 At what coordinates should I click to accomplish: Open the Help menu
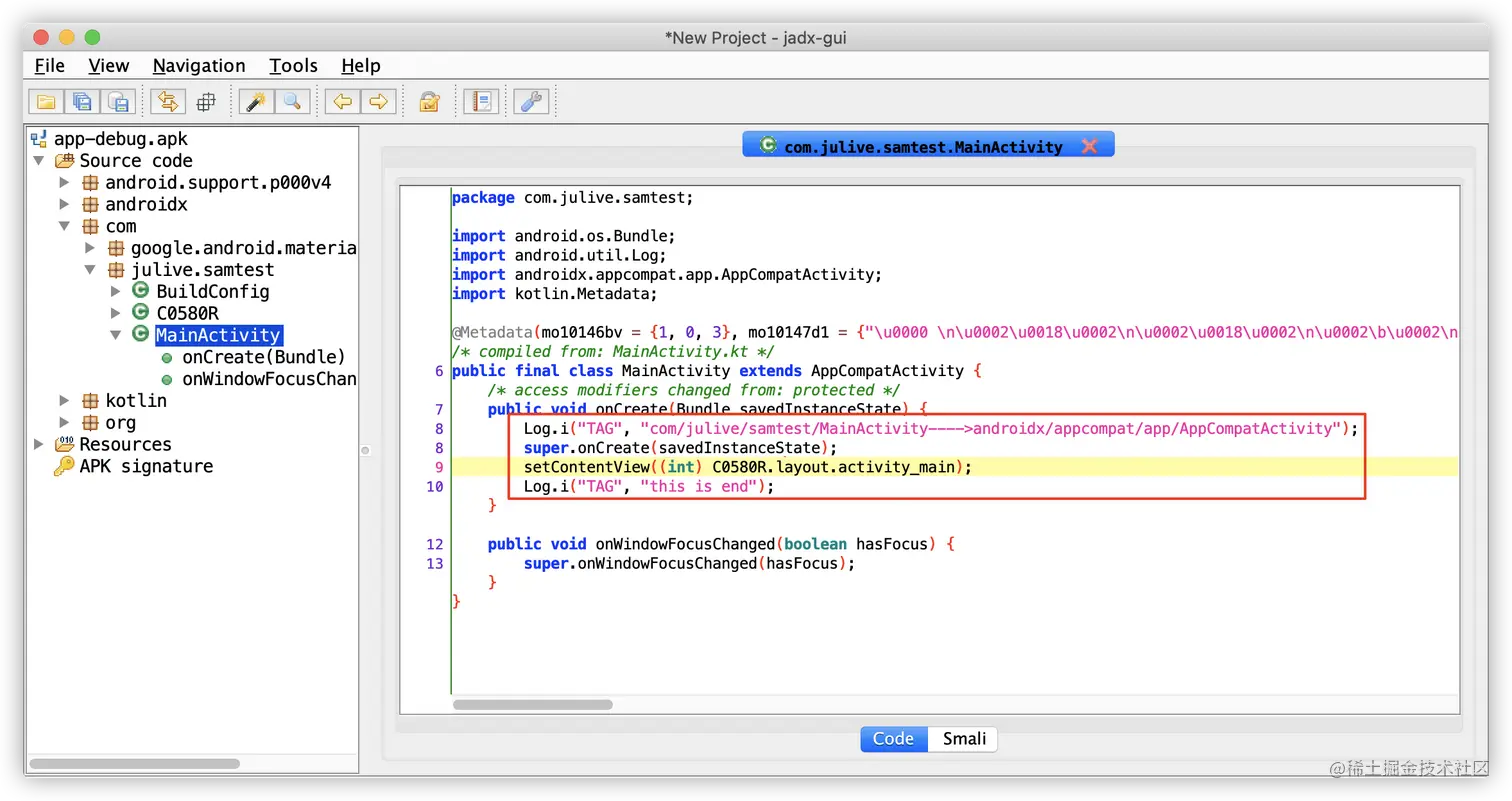360,66
